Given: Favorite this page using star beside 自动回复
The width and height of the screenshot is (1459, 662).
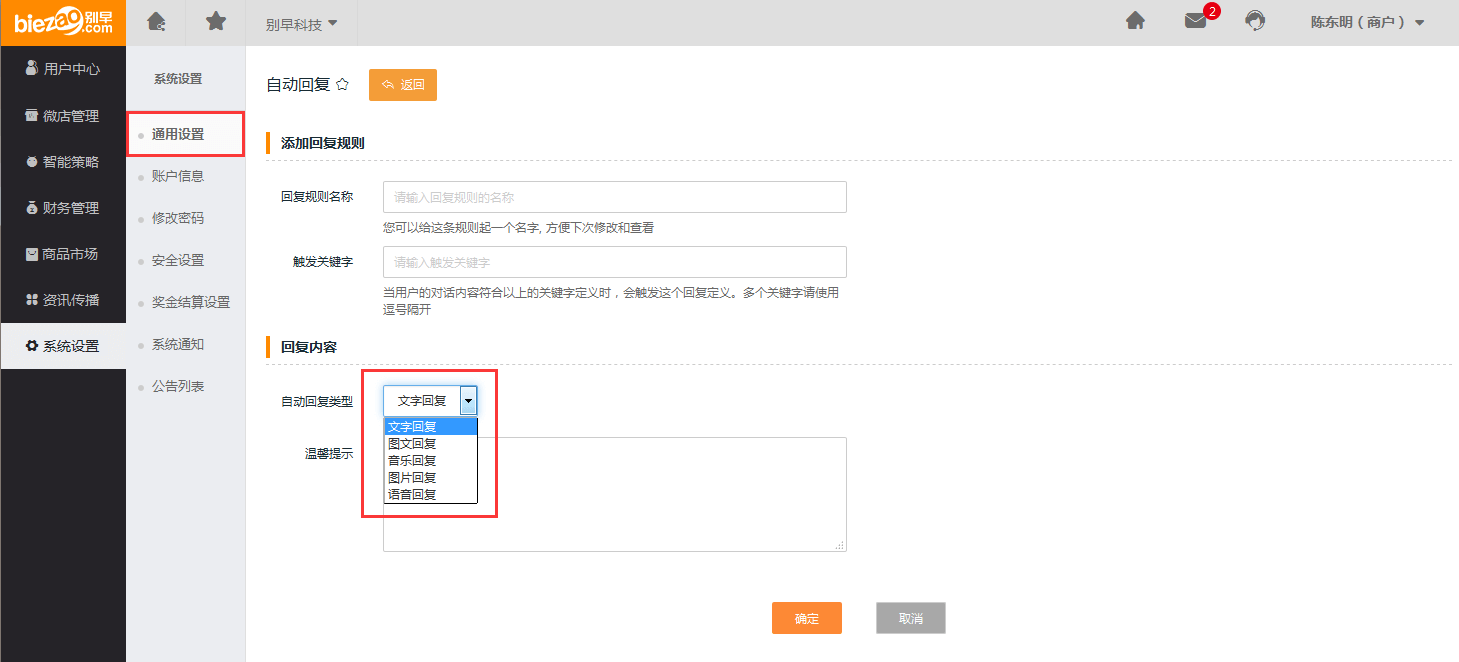Looking at the screenshot, I should click(x=342, y=85).
